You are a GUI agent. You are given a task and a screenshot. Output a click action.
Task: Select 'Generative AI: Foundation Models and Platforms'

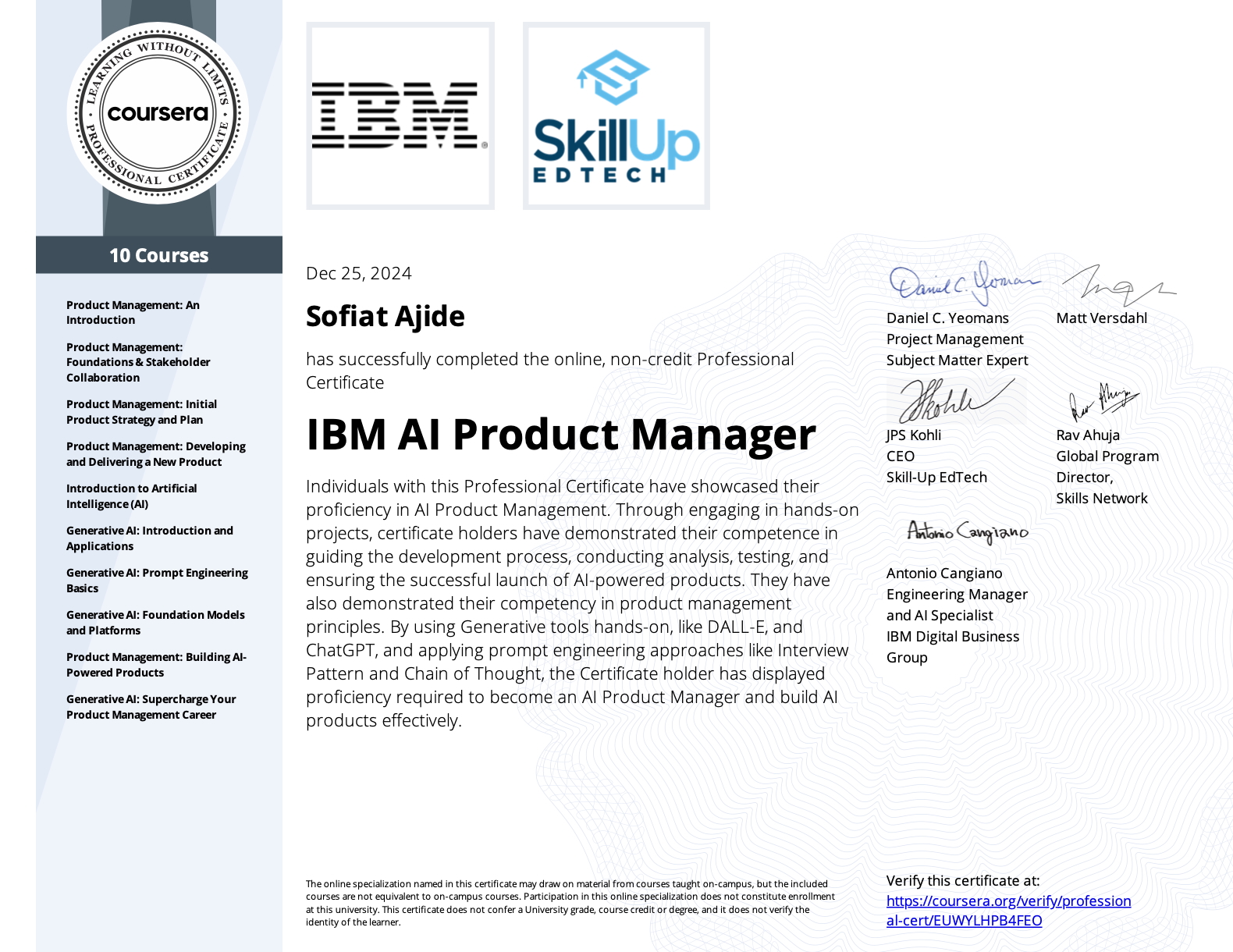[x=155, y=623]
